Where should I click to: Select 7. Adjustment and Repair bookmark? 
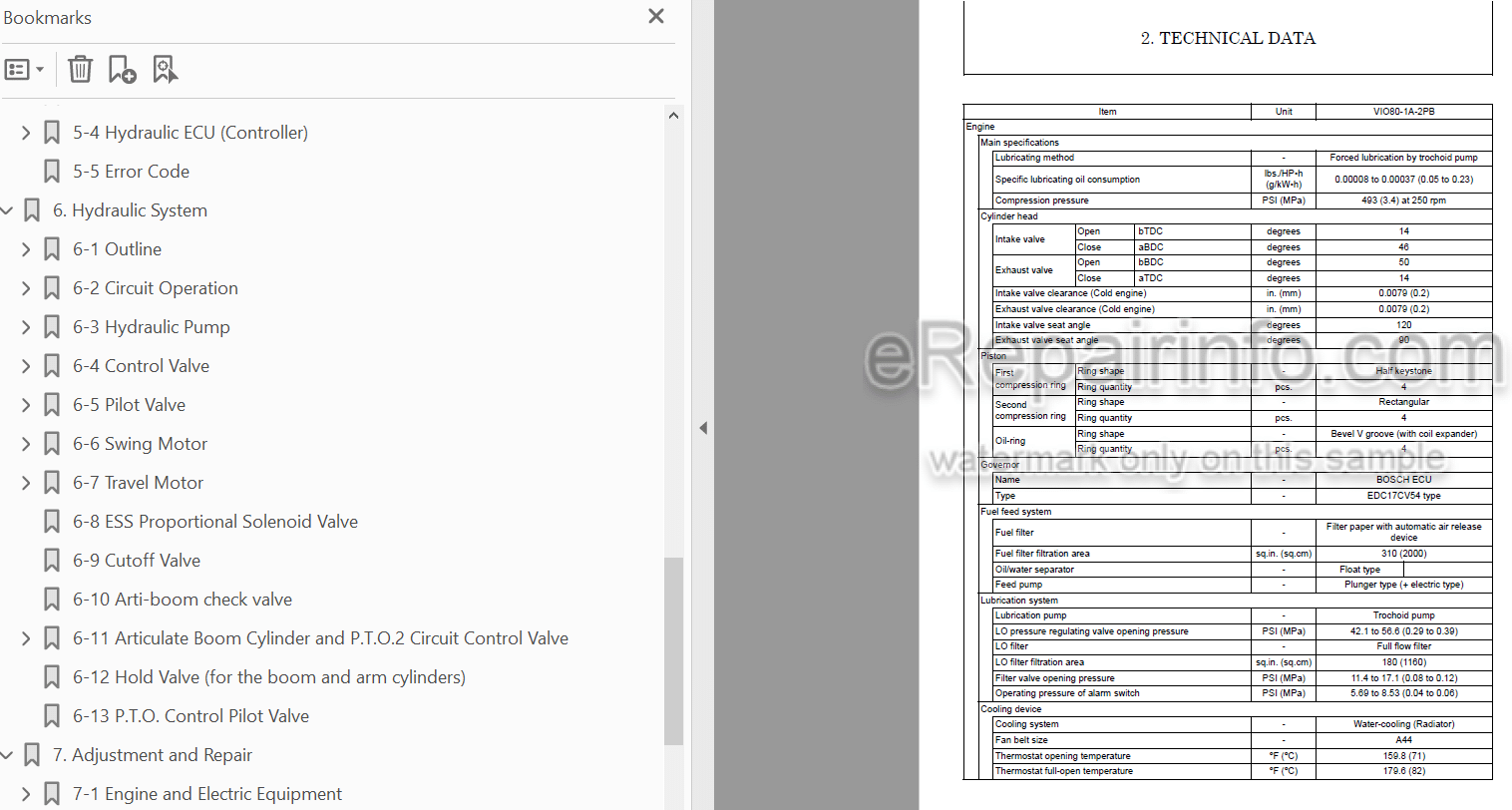tap(153, 755)
